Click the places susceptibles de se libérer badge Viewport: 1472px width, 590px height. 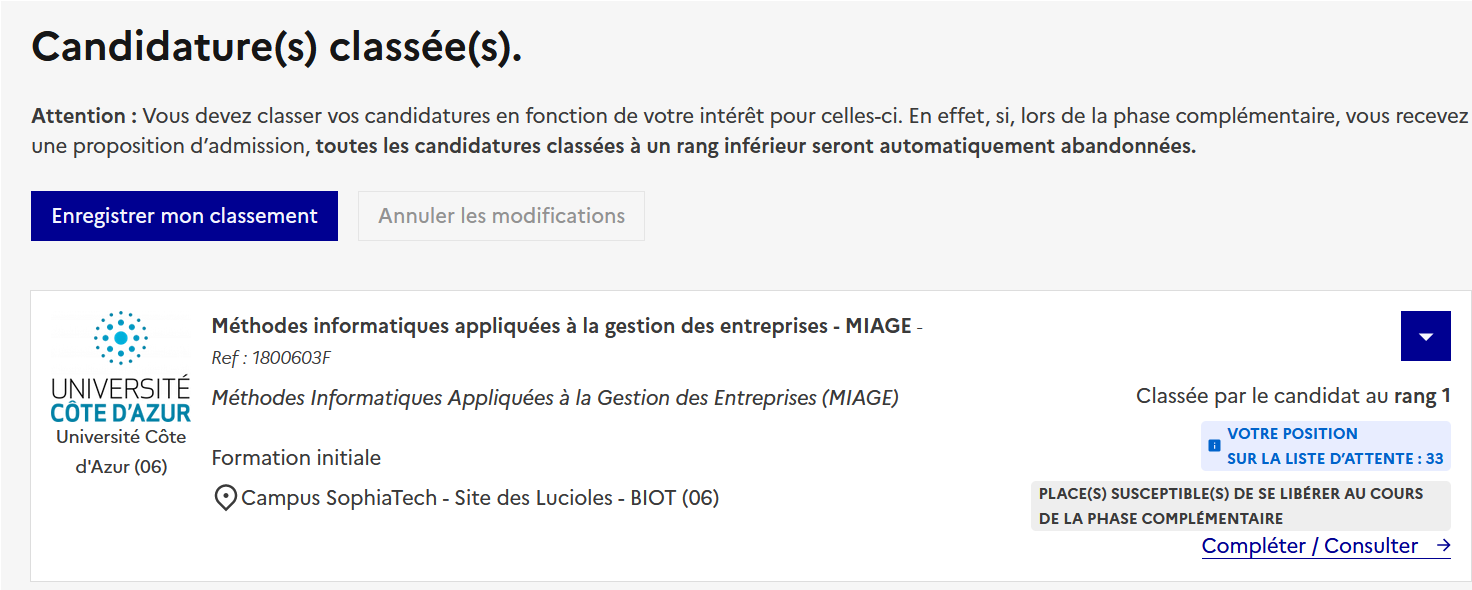coord(1240,506)
